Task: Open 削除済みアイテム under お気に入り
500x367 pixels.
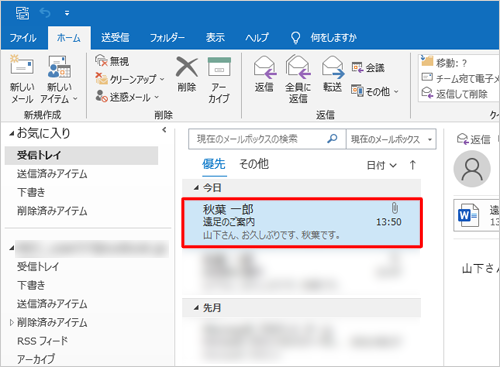Action: tap(52, 211)
